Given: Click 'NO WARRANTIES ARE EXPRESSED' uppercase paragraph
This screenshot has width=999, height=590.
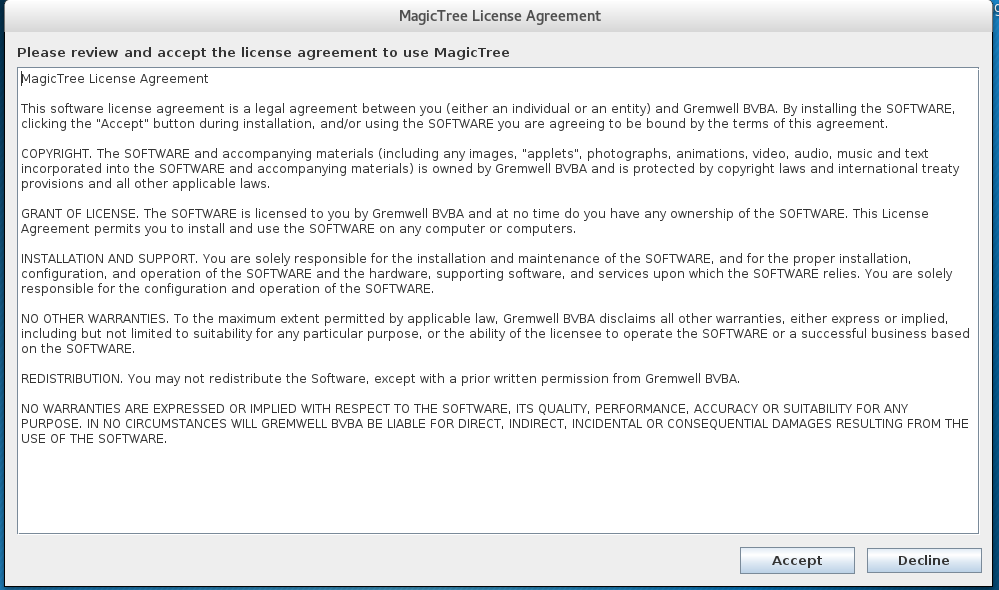Looking at the screenshot, I should coord(494,424).
